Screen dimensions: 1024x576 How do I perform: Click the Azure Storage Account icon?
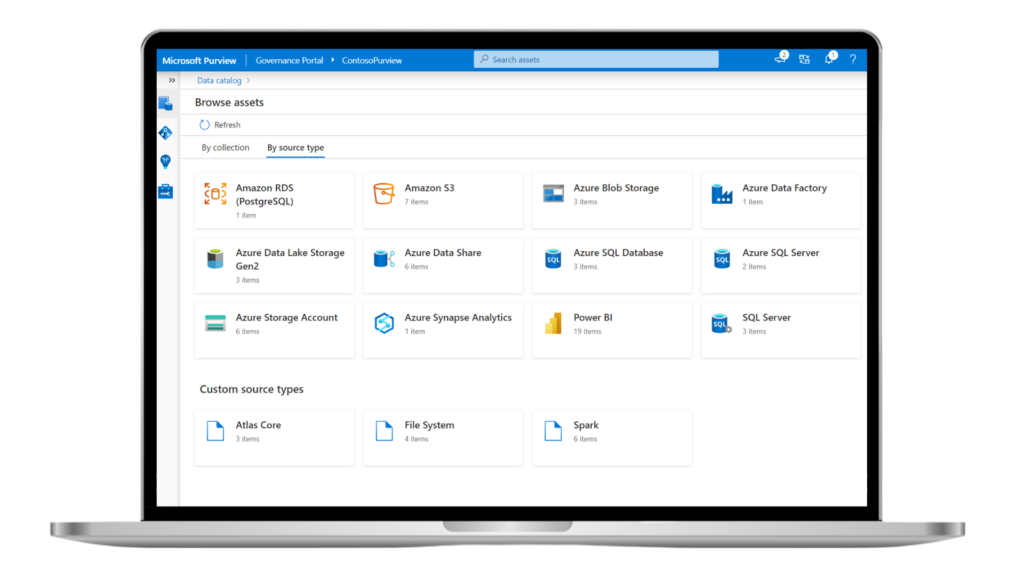pos(215,323)
